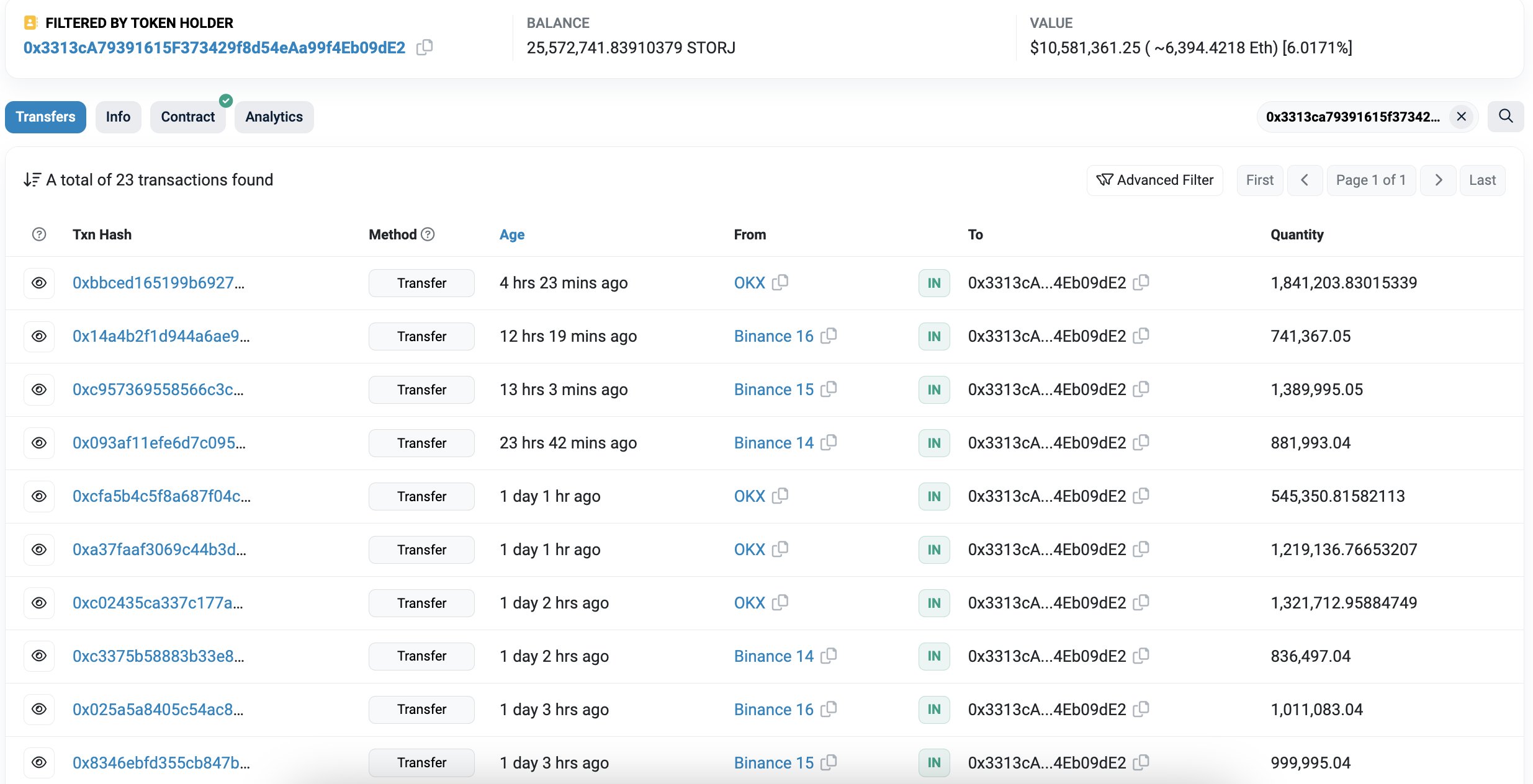Toggle the Age column header format

tap(511, 234)
